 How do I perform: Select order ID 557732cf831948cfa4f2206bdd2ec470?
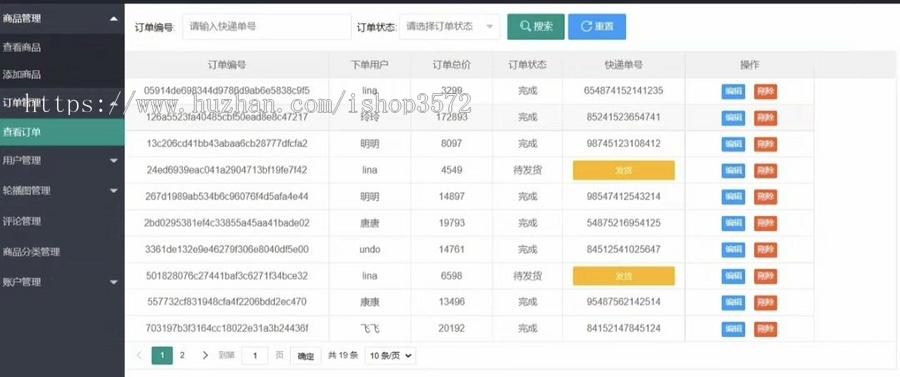[x=227, y=302]
